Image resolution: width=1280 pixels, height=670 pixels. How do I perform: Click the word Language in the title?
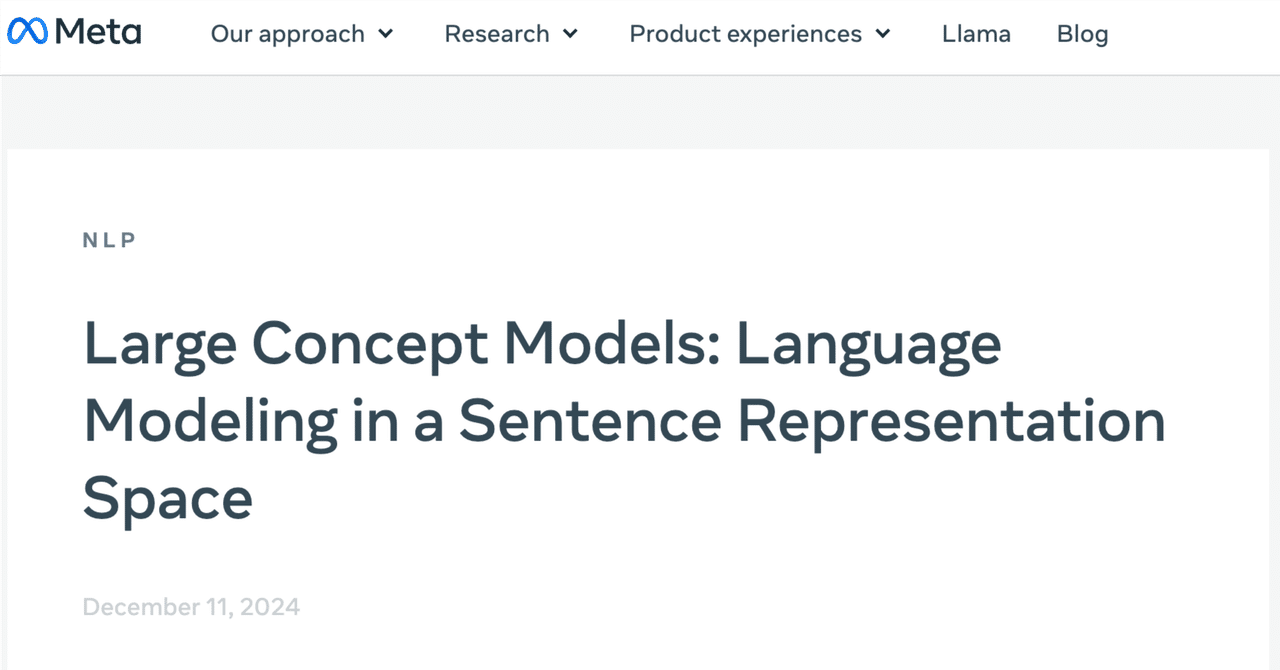click(868, 343)
